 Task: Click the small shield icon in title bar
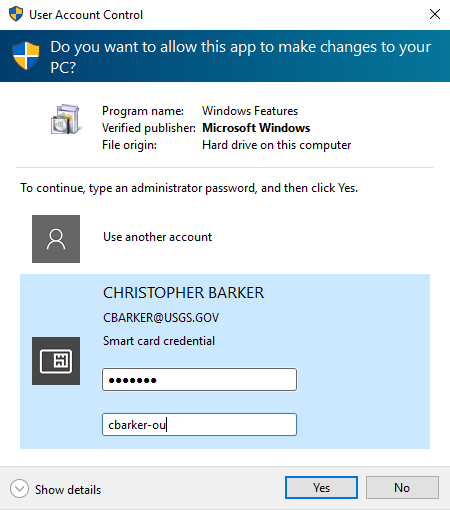click(x=16, y=14)
